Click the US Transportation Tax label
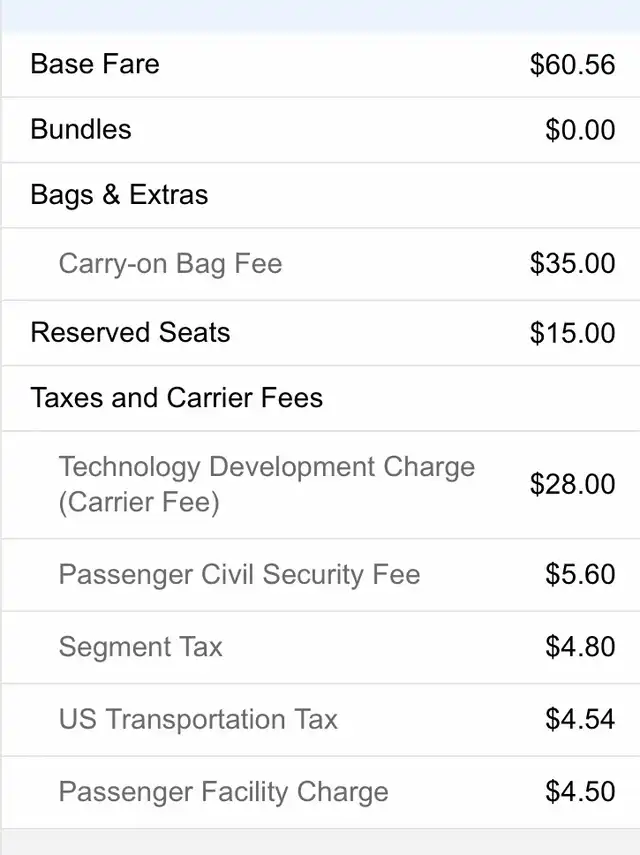This screenshot has height=855, width=640. pyautogui.click(x=198, y=720)
